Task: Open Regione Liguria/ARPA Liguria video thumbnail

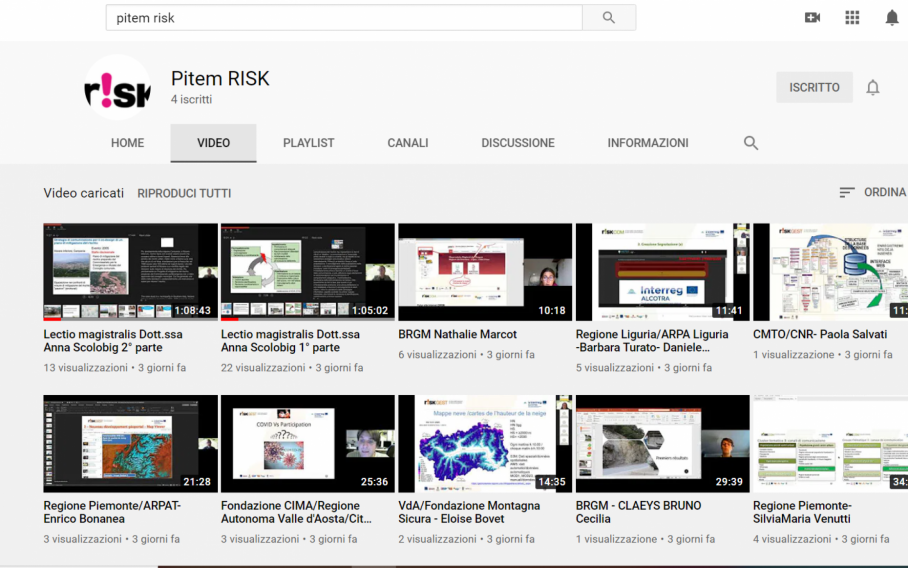Action: pyautogui.click(x=662, y=272)
